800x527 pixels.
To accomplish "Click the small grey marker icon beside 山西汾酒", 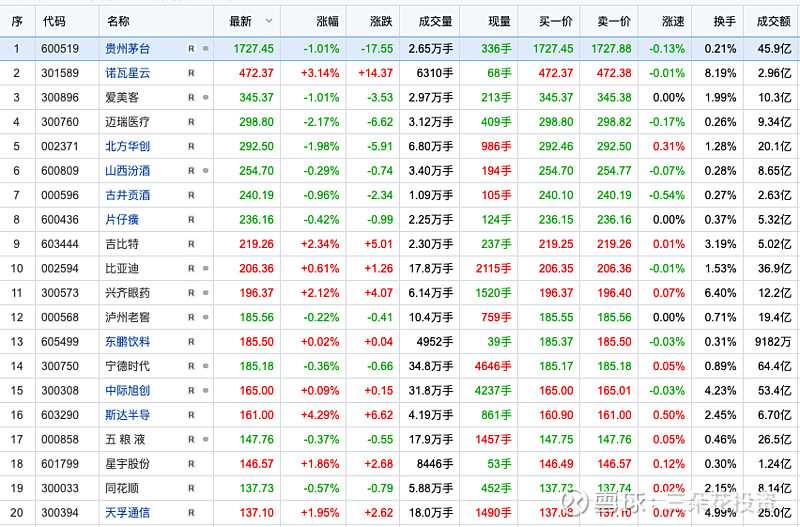I will (x=206, y=171).
